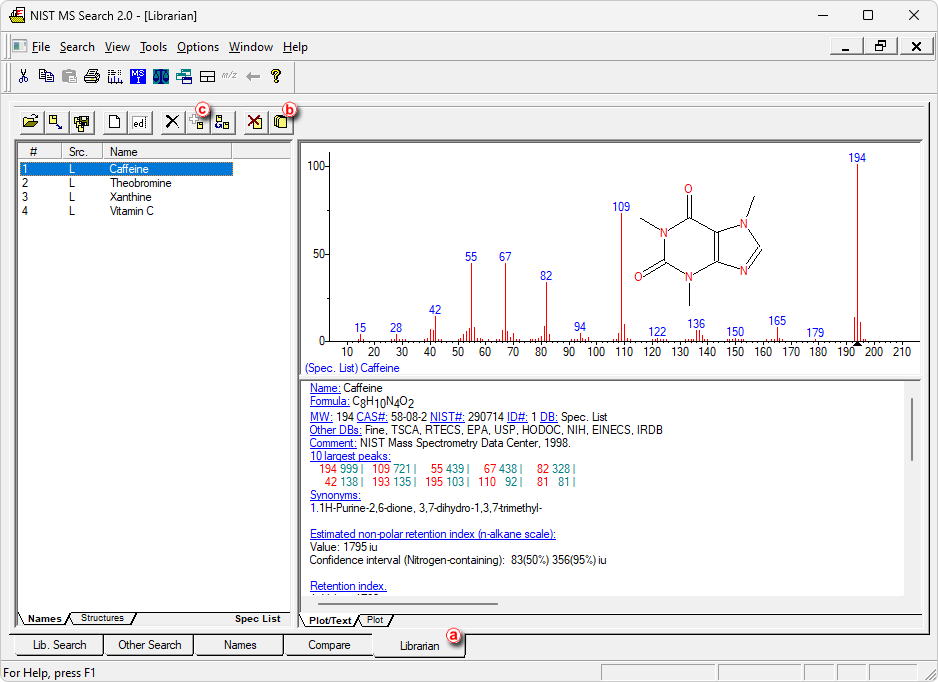Click the 'ed' edit spectrum icon

139,122
